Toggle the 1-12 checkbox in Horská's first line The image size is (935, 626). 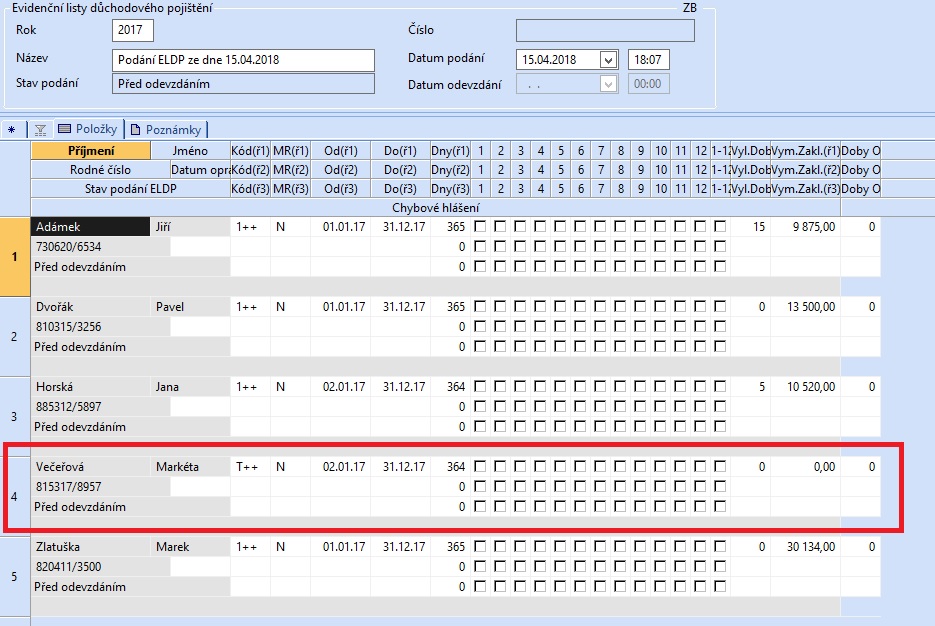721,387
